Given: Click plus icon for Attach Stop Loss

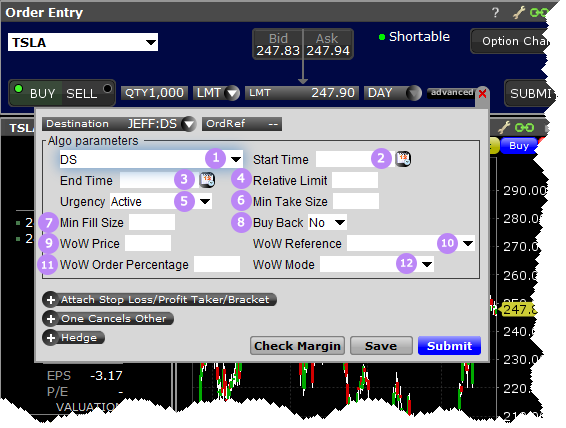Looking at the screenshot, I should click(x=51, y=300).
